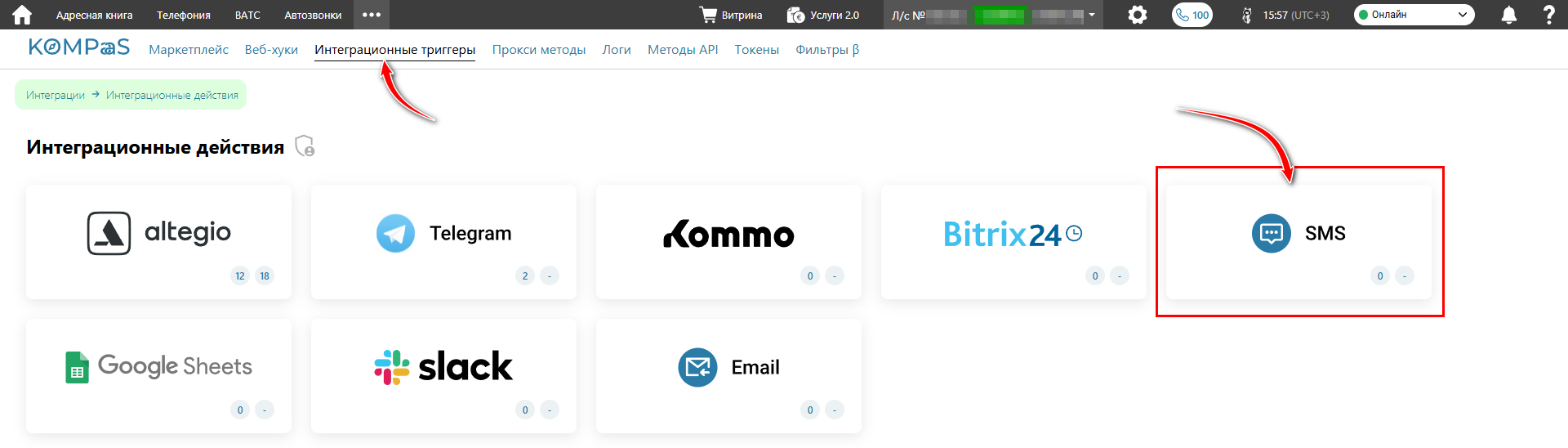This screenshot has width=1568, height=448.
Task: Click the SMS chat bubble icon
Action: tap(1272, 234)
